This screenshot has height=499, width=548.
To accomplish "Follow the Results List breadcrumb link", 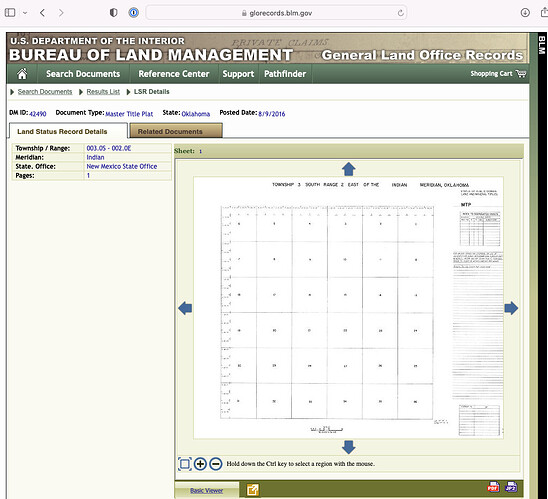I will tap(103, 92).
